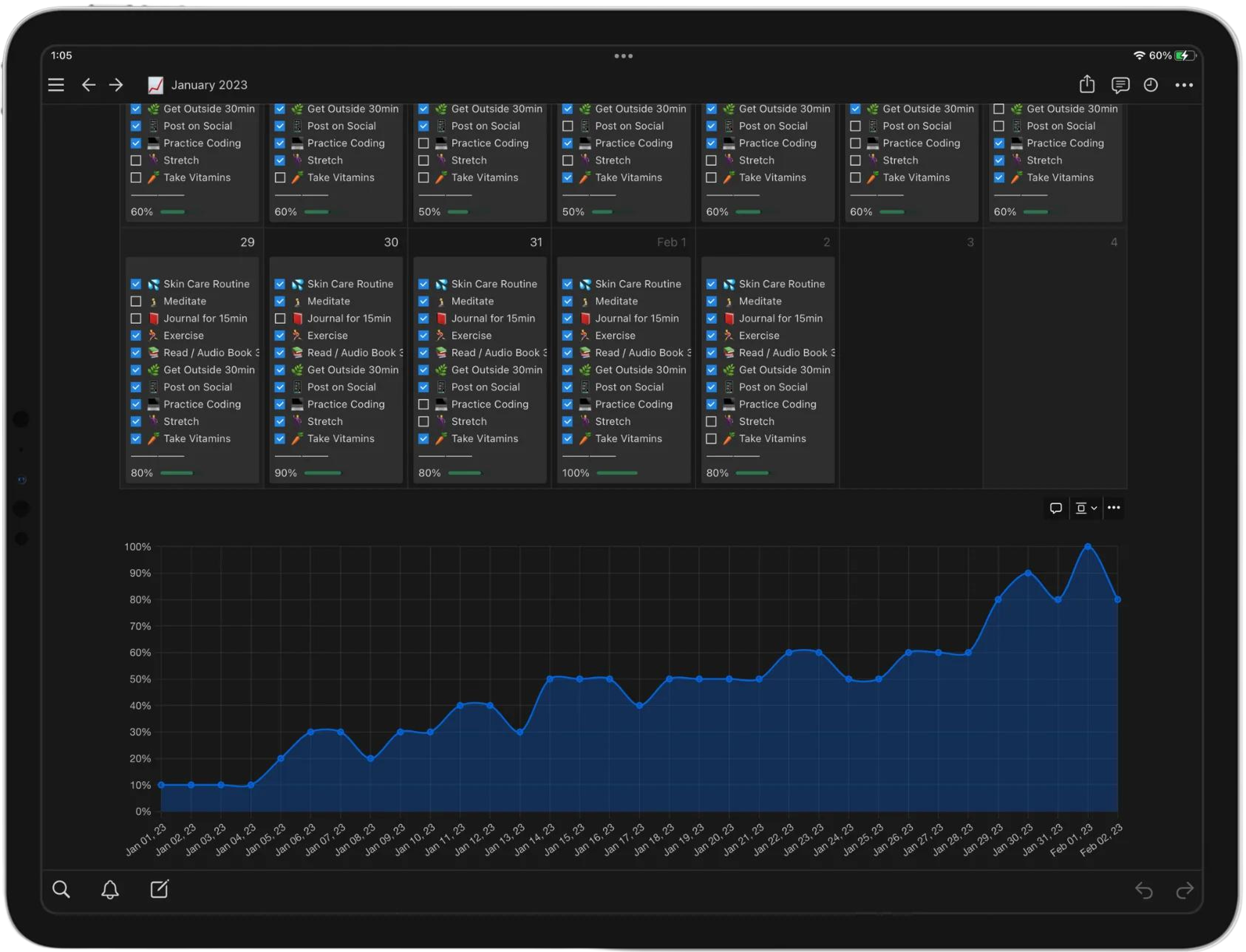
Task: Open the chart block alignment dropdown
Action: [1086, 508]
